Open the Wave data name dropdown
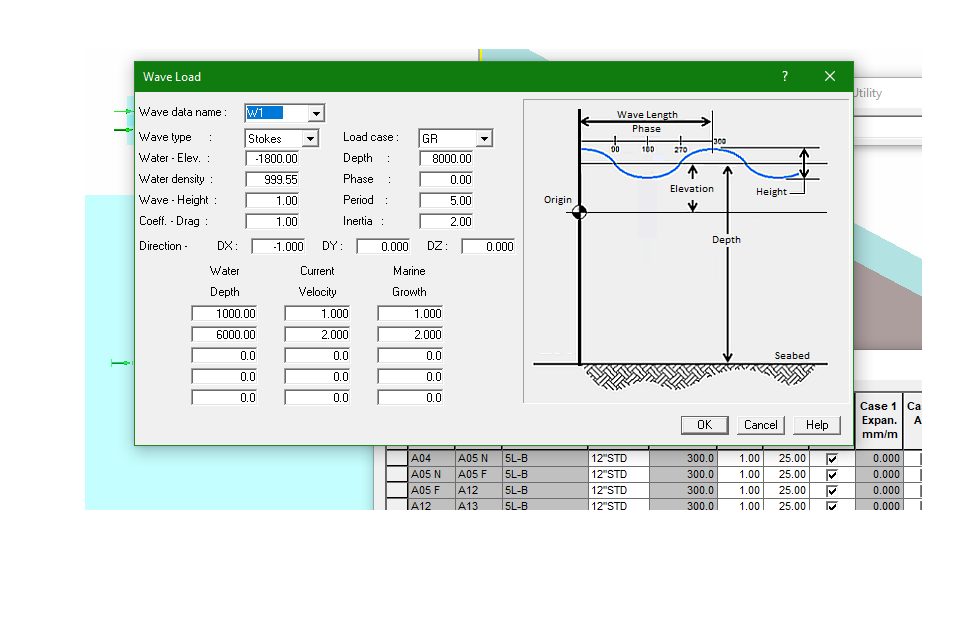The image size is (978, 640). pyautogui.click(x=316, y=113)
